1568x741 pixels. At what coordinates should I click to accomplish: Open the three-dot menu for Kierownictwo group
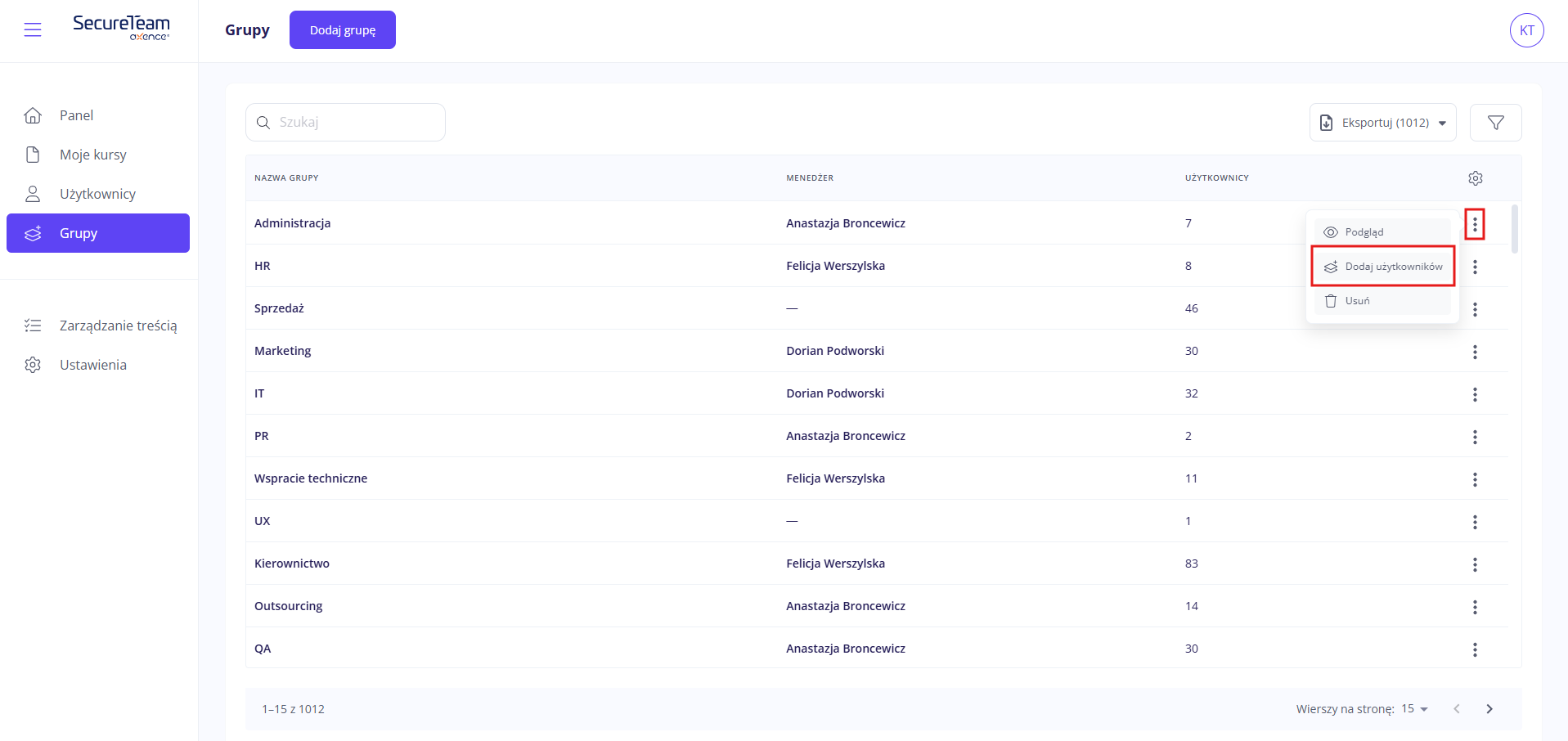click(x=1475, y=564)
